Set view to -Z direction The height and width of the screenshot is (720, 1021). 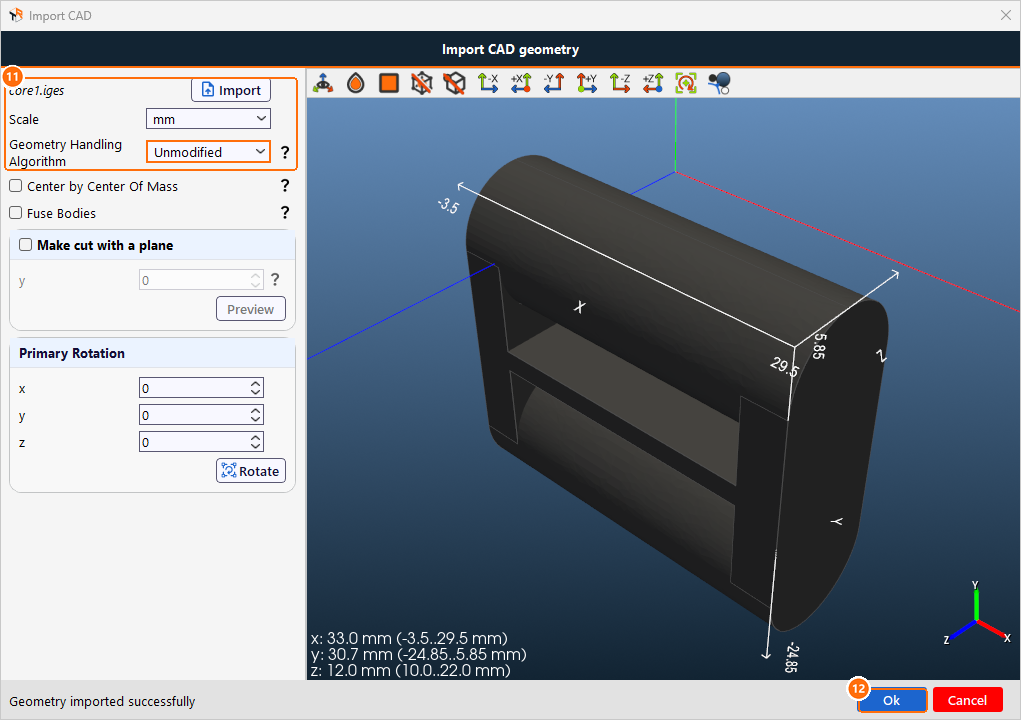coord(620,83)
